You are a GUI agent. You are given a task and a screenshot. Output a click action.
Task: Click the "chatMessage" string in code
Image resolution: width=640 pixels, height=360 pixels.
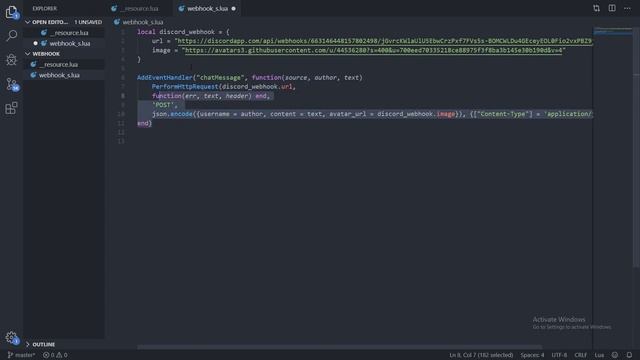pyautogui.click(x=220, y=78)
